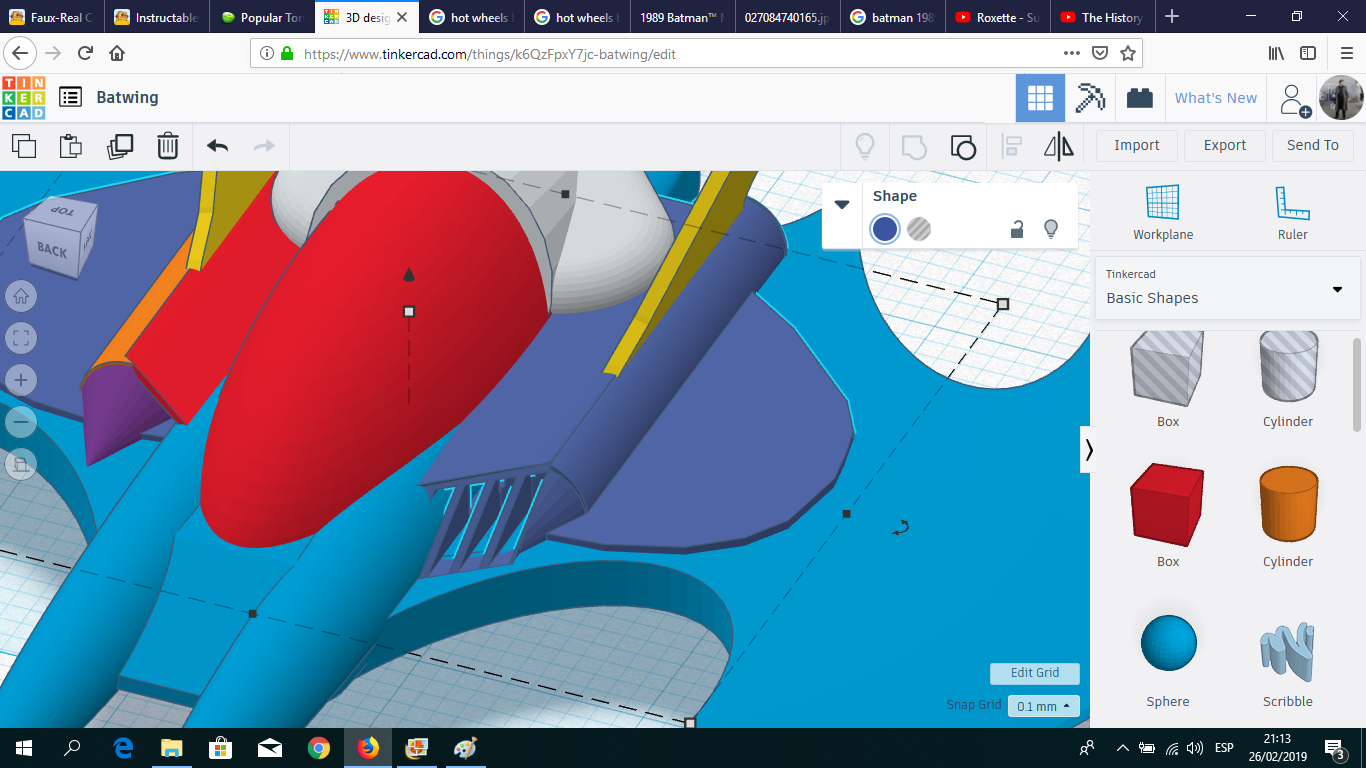Open File Explorer from the taskbar
Screen dimensions: 1366x768
tap(172, 748)
